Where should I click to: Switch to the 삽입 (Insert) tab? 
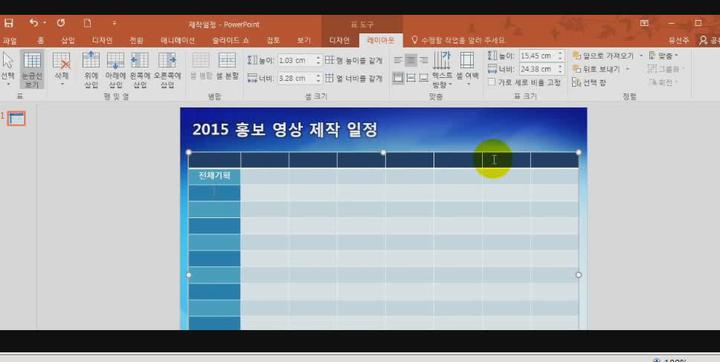click(x=68, y=40)
